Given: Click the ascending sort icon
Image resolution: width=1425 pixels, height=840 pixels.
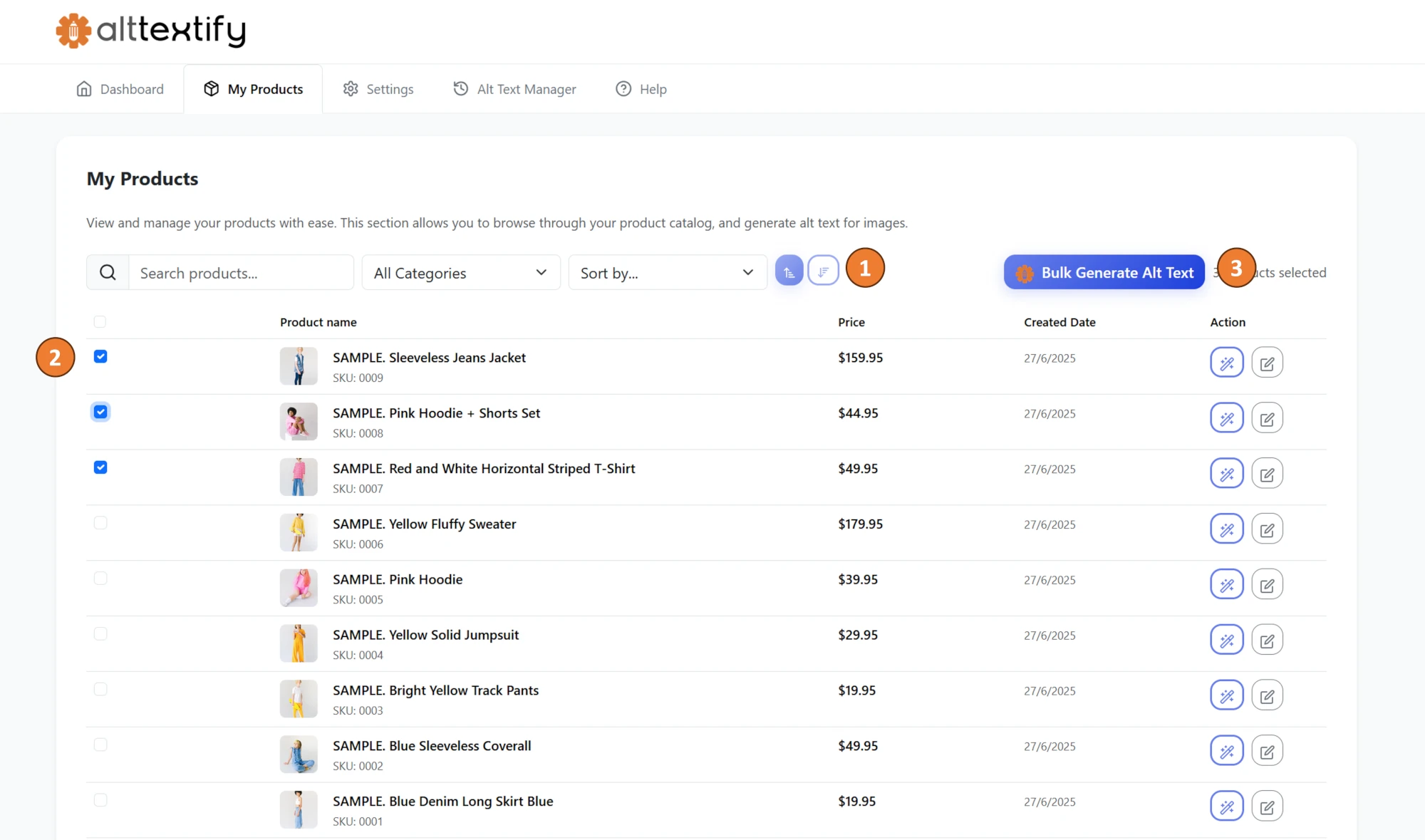Looking at the screenshot, I should coord(788,271).
